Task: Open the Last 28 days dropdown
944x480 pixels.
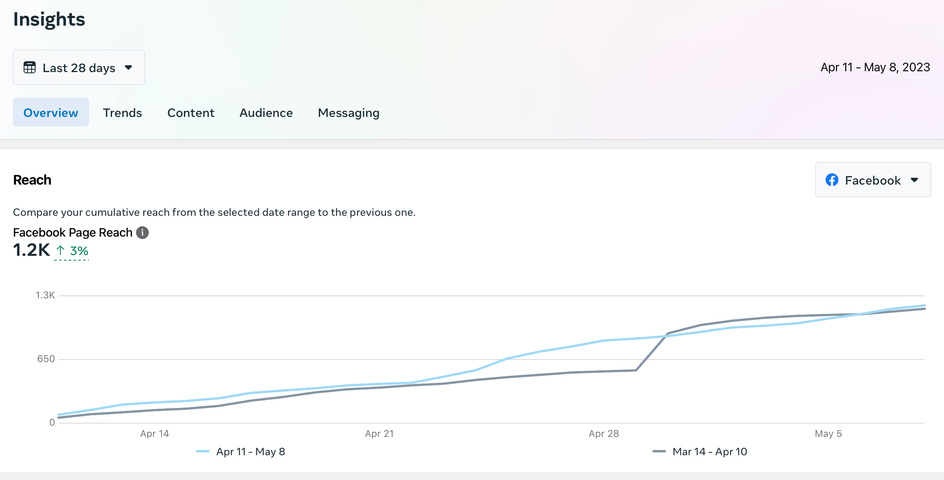Action: pyautogui.click(x=79, y=68)
